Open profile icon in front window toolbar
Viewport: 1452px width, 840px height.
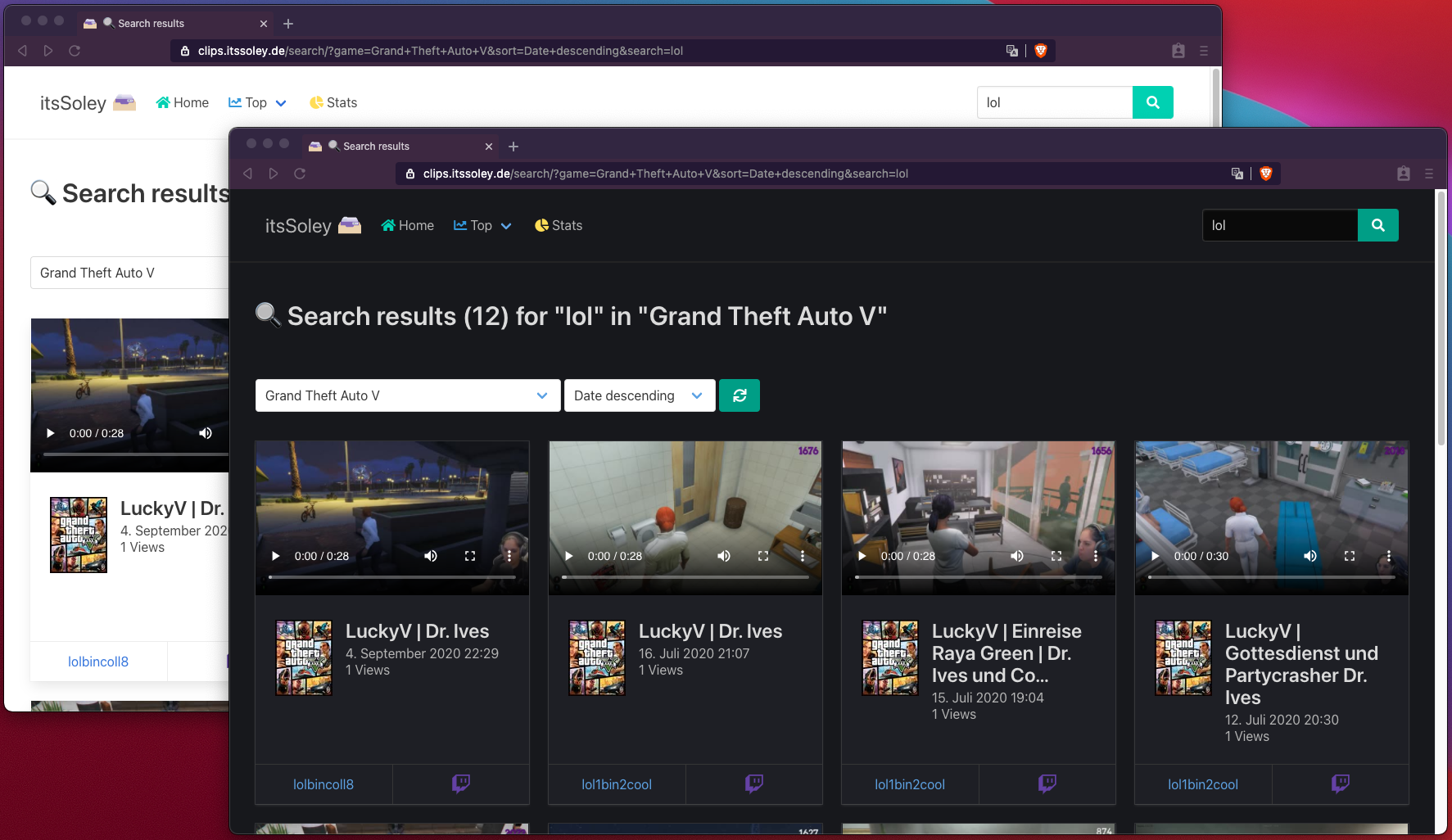[1404, 174]
